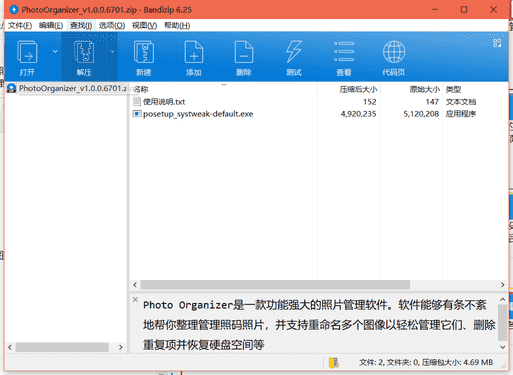This screenshot has width=513, height=375.
Task: Click the Photo Organizer description comment text
Action: click(x=319, y=325)
